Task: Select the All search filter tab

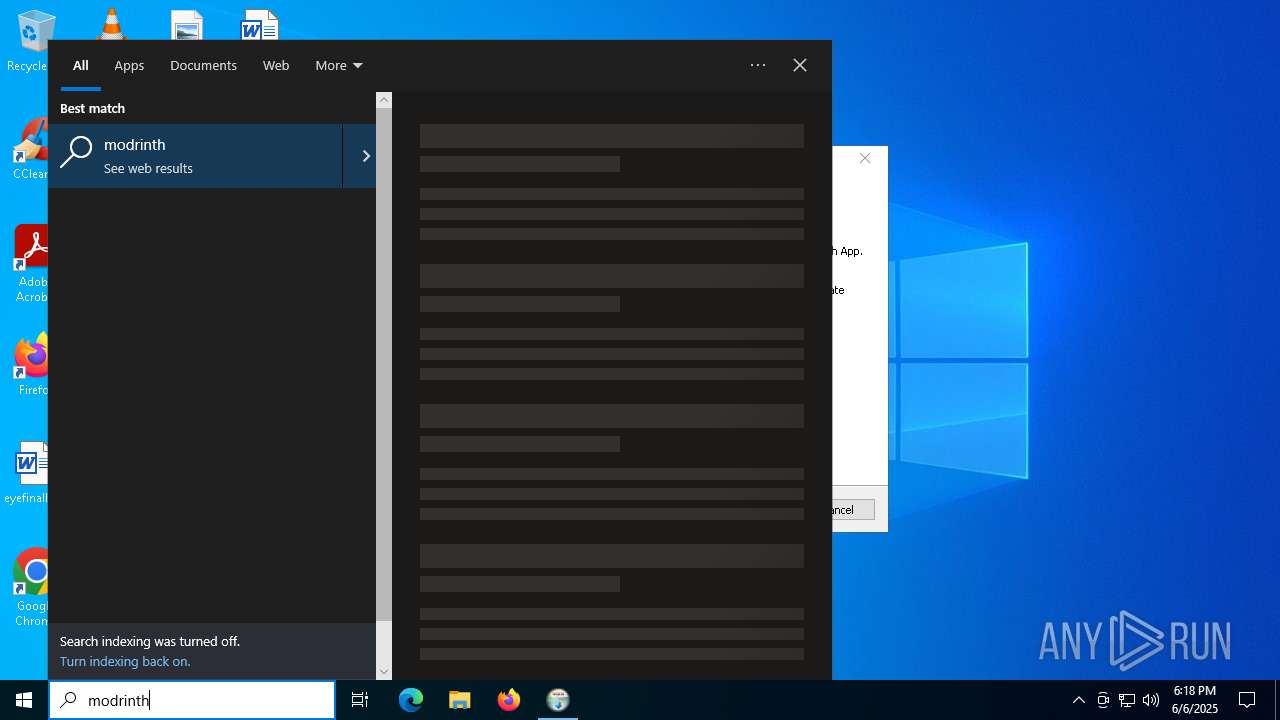Action: point(81,66)
